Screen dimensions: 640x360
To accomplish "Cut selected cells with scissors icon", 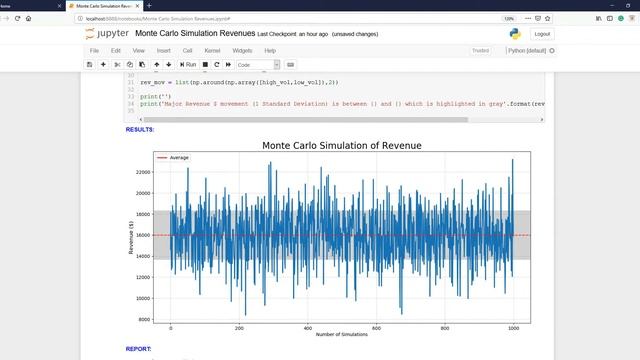I will [117, 64].
